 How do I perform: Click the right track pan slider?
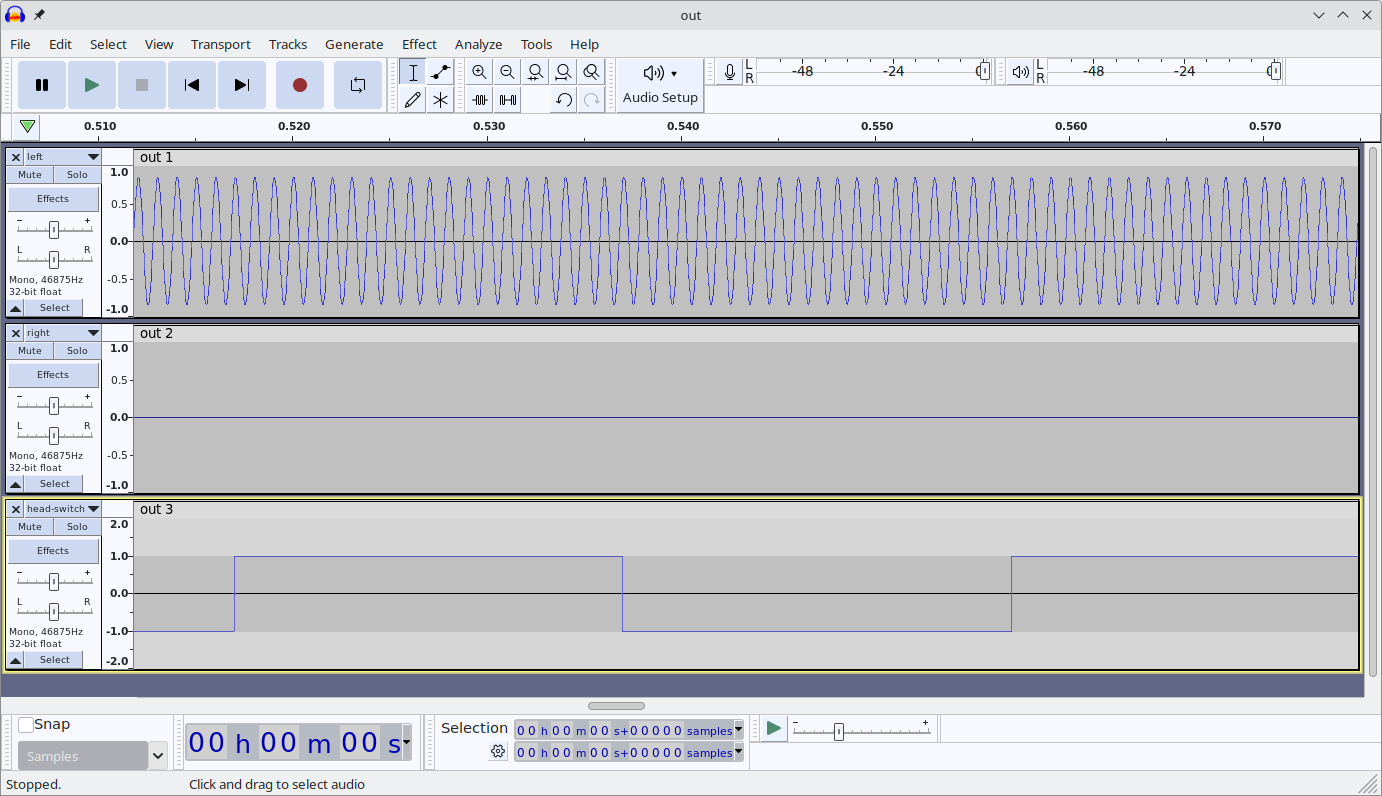coord(54,435)
